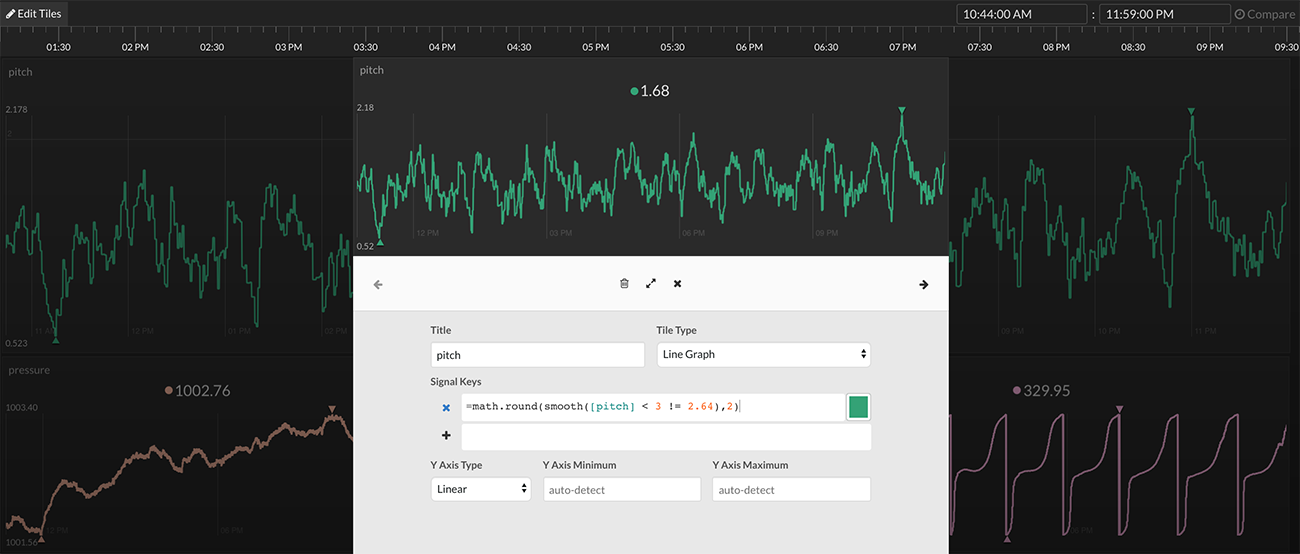Click the start time field 10:44:00 AM
The image size is (1300, 554).
click(x=1020, y=14)
